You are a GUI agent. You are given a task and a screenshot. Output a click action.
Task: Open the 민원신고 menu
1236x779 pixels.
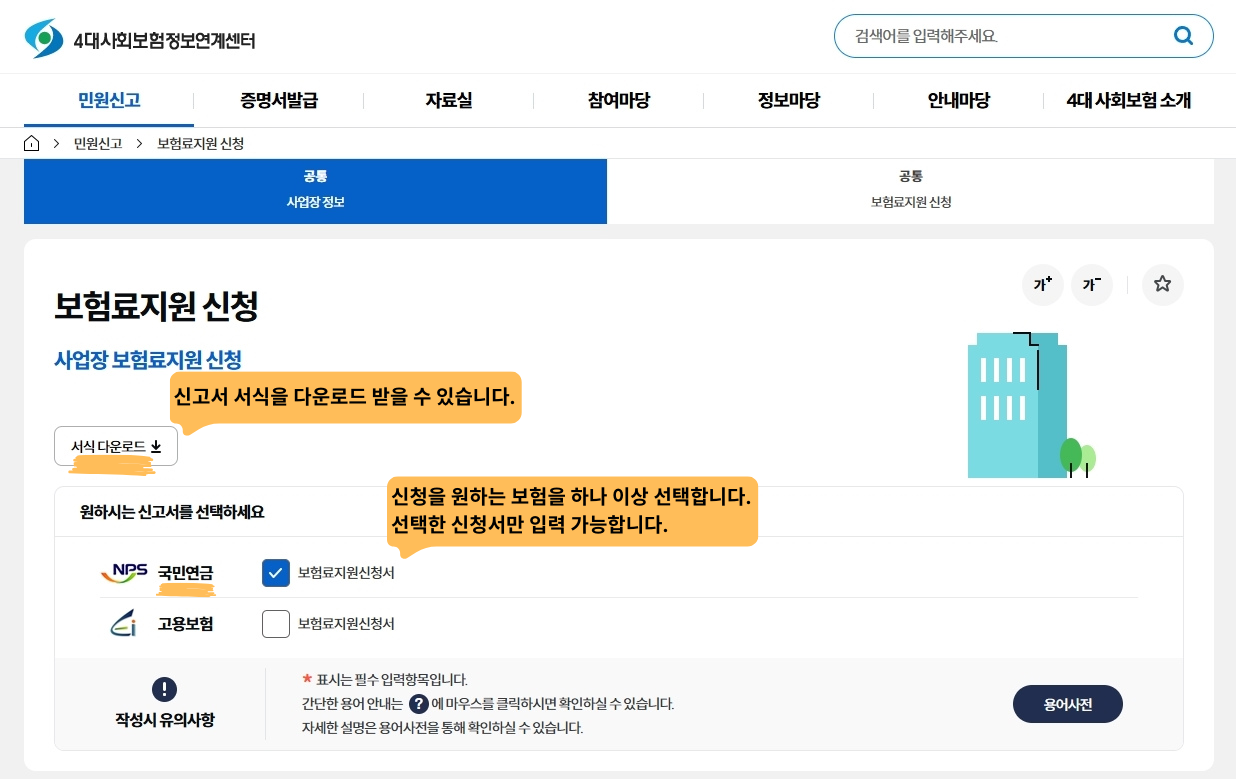point(109,100)
